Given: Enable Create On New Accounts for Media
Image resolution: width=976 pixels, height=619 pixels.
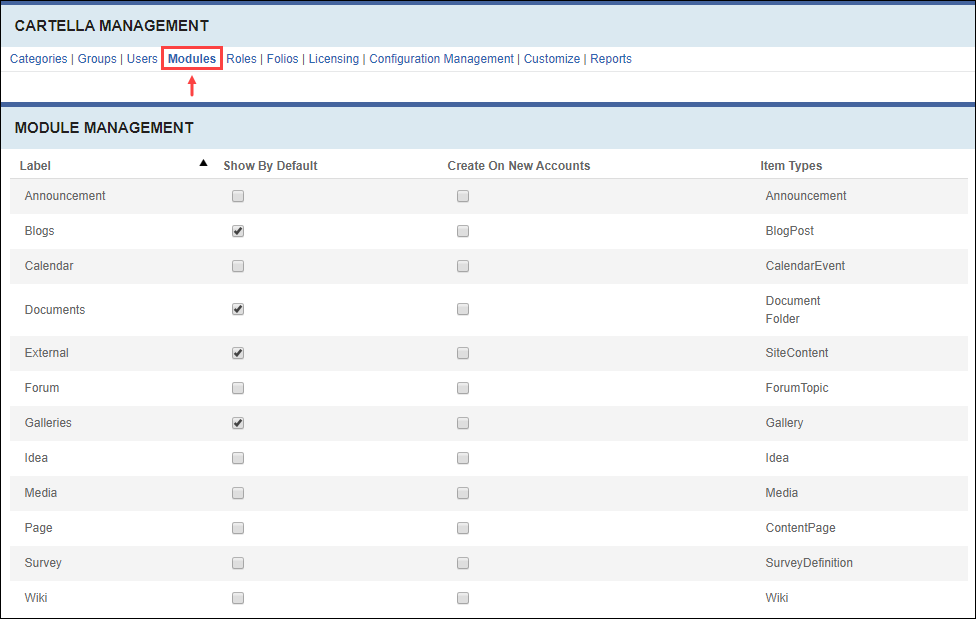Looking at the screenshot, I should point(462,493).
